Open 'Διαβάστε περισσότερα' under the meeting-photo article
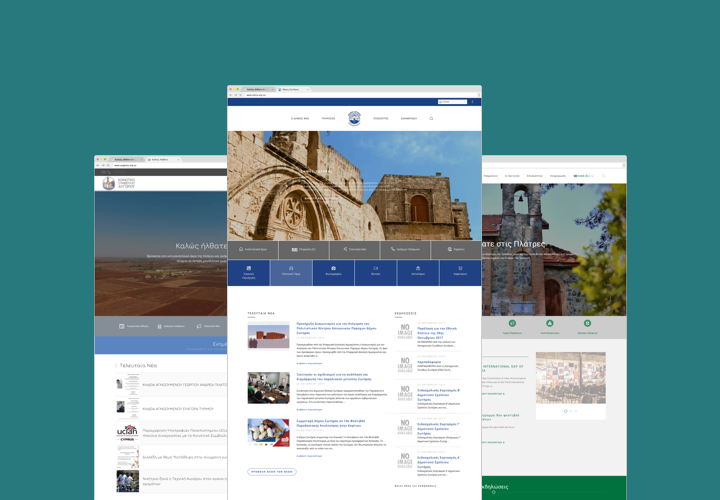The width and height of the screenshot is (720, 500). pos(309,409)
